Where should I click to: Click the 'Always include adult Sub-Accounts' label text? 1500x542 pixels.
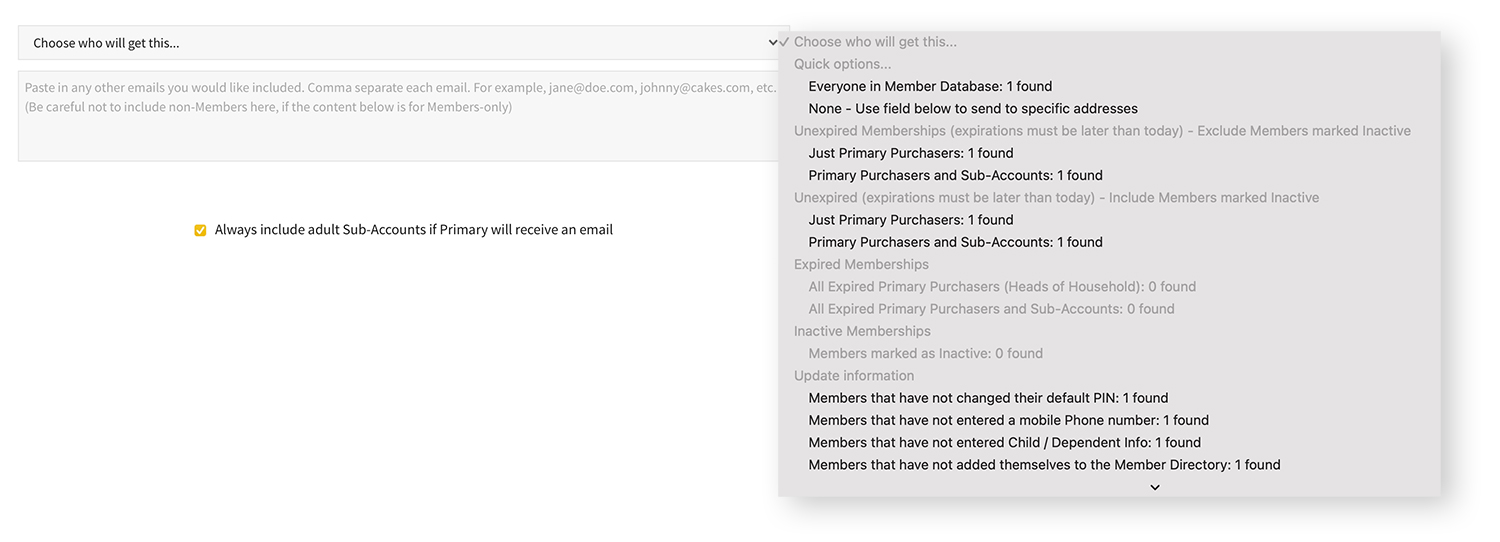tap(413, 230)
